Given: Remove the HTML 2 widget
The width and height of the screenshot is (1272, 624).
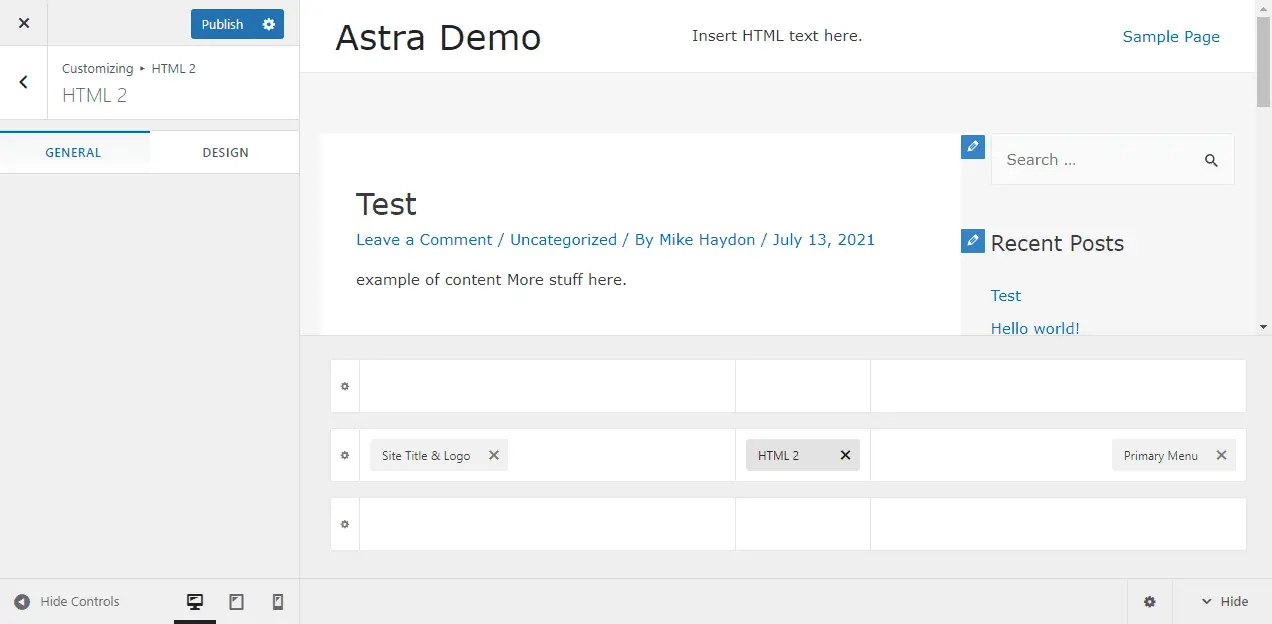Looking at the screenshot, I should (845, 455).
